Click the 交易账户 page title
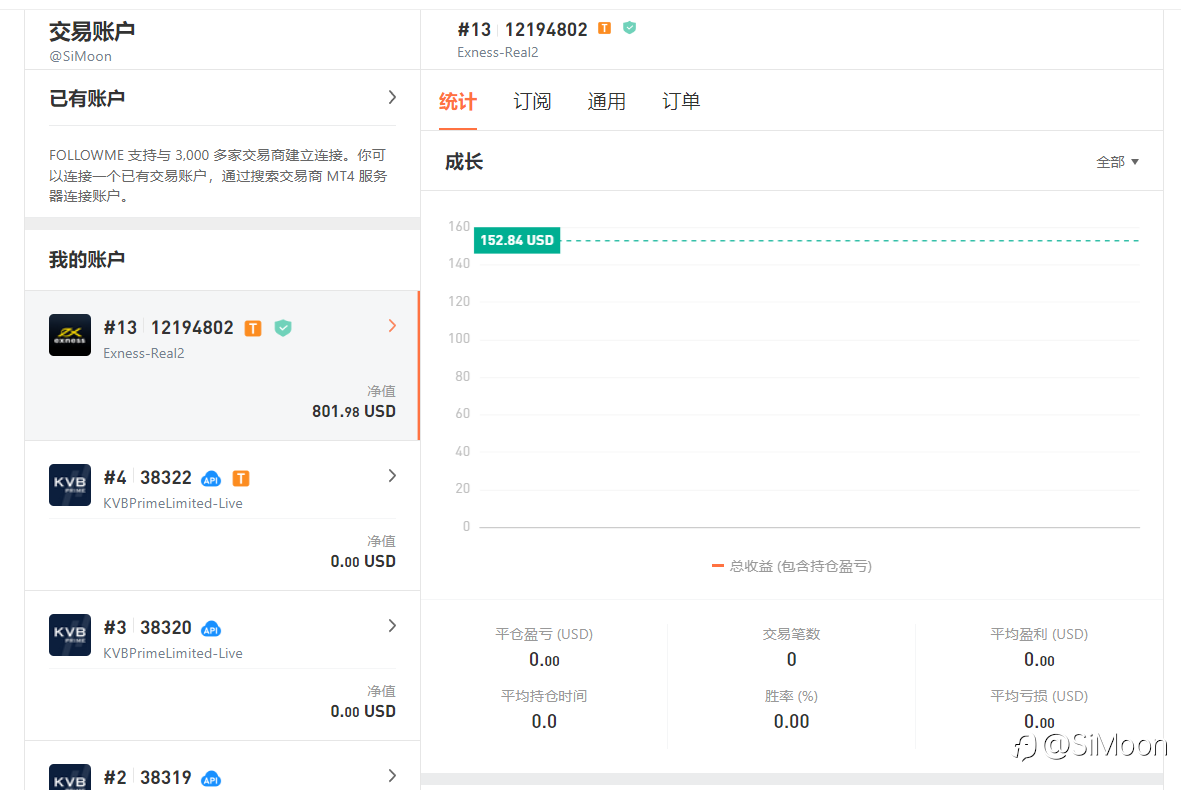1181x790 pixels. click(92, 32)
